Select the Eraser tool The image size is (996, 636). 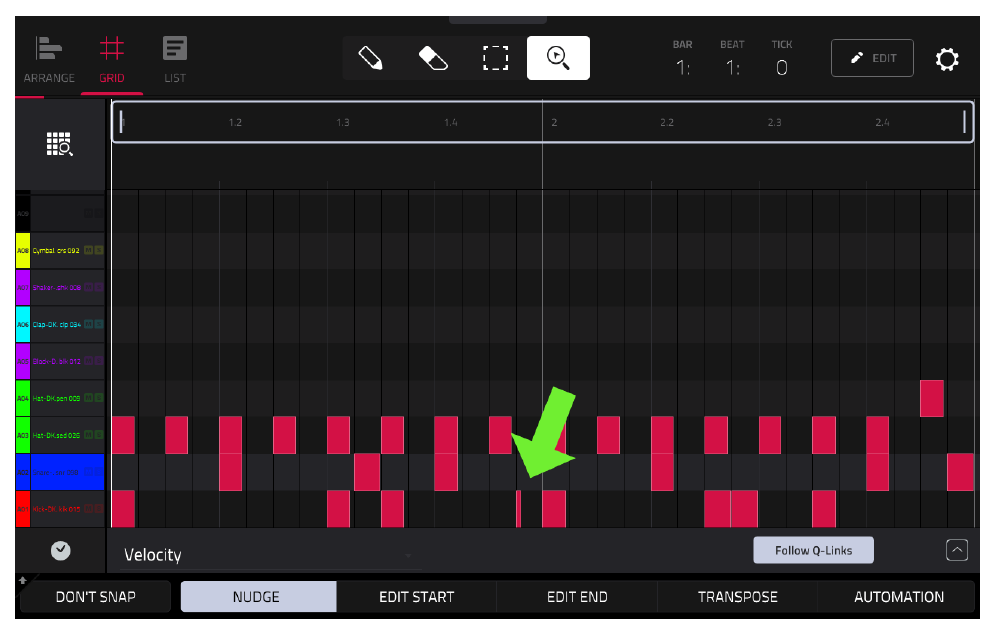tap(433, 58)
